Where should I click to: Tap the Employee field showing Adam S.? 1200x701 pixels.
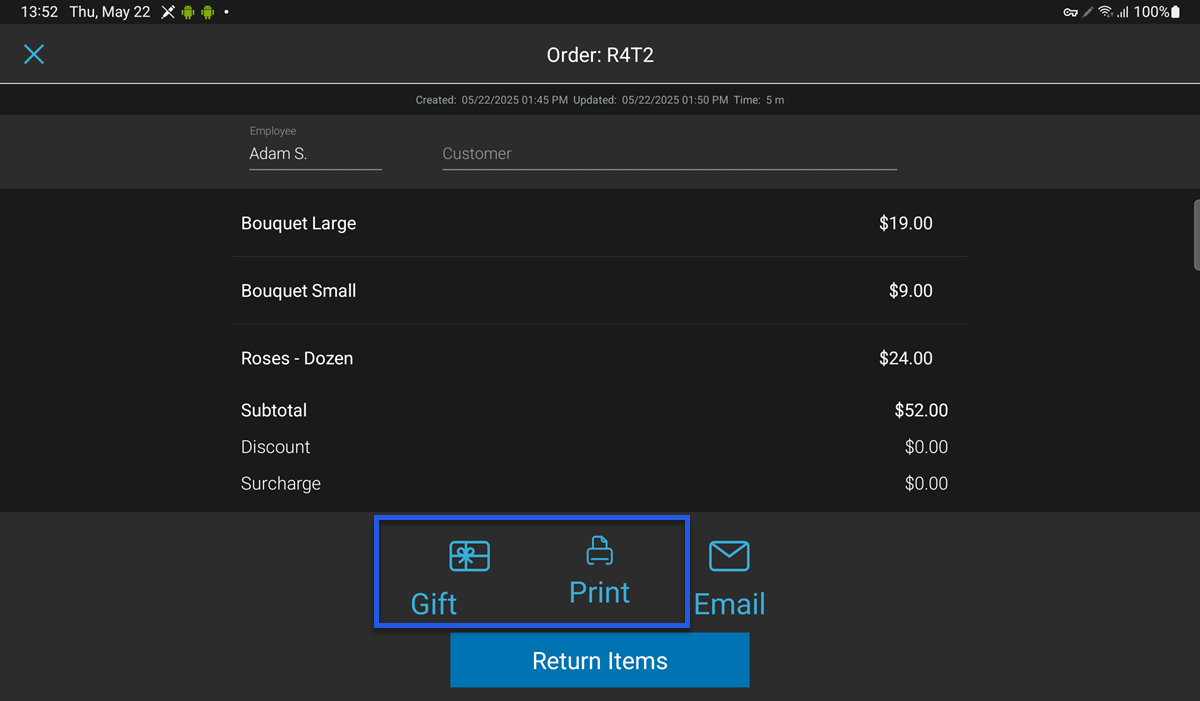(x=315, y=153)
